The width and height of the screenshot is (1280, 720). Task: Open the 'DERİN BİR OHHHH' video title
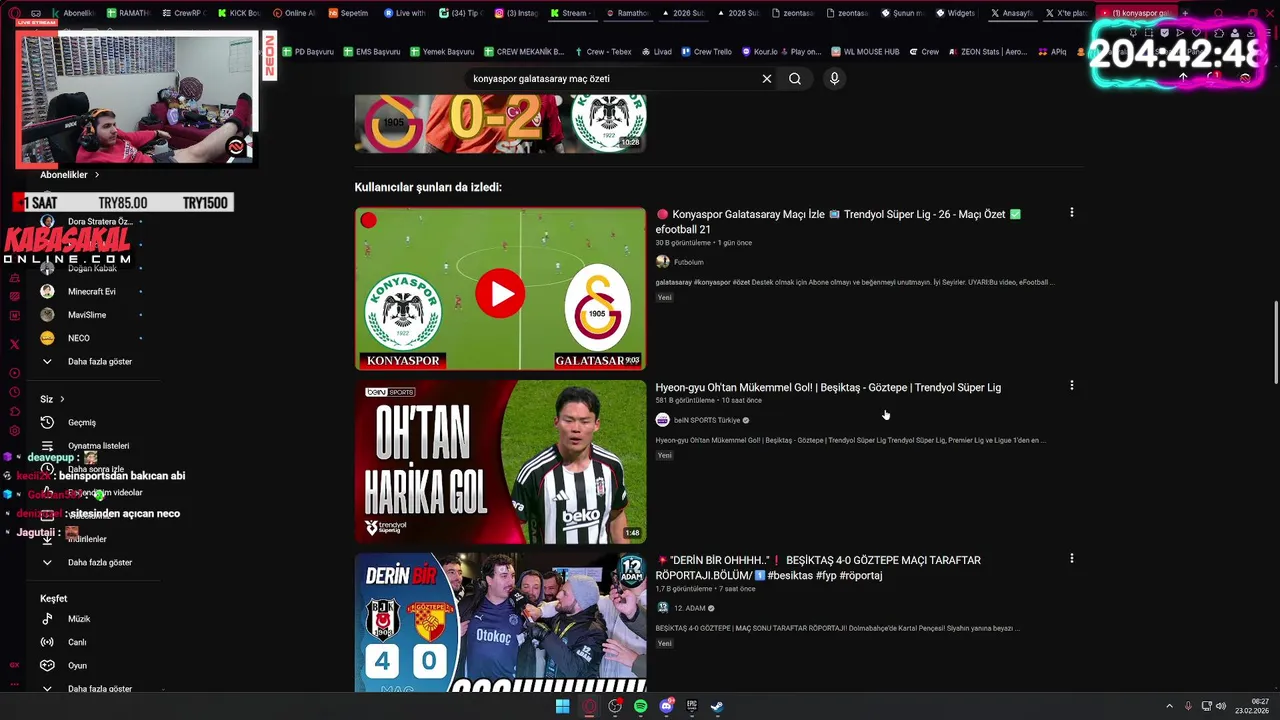point(818,567)
